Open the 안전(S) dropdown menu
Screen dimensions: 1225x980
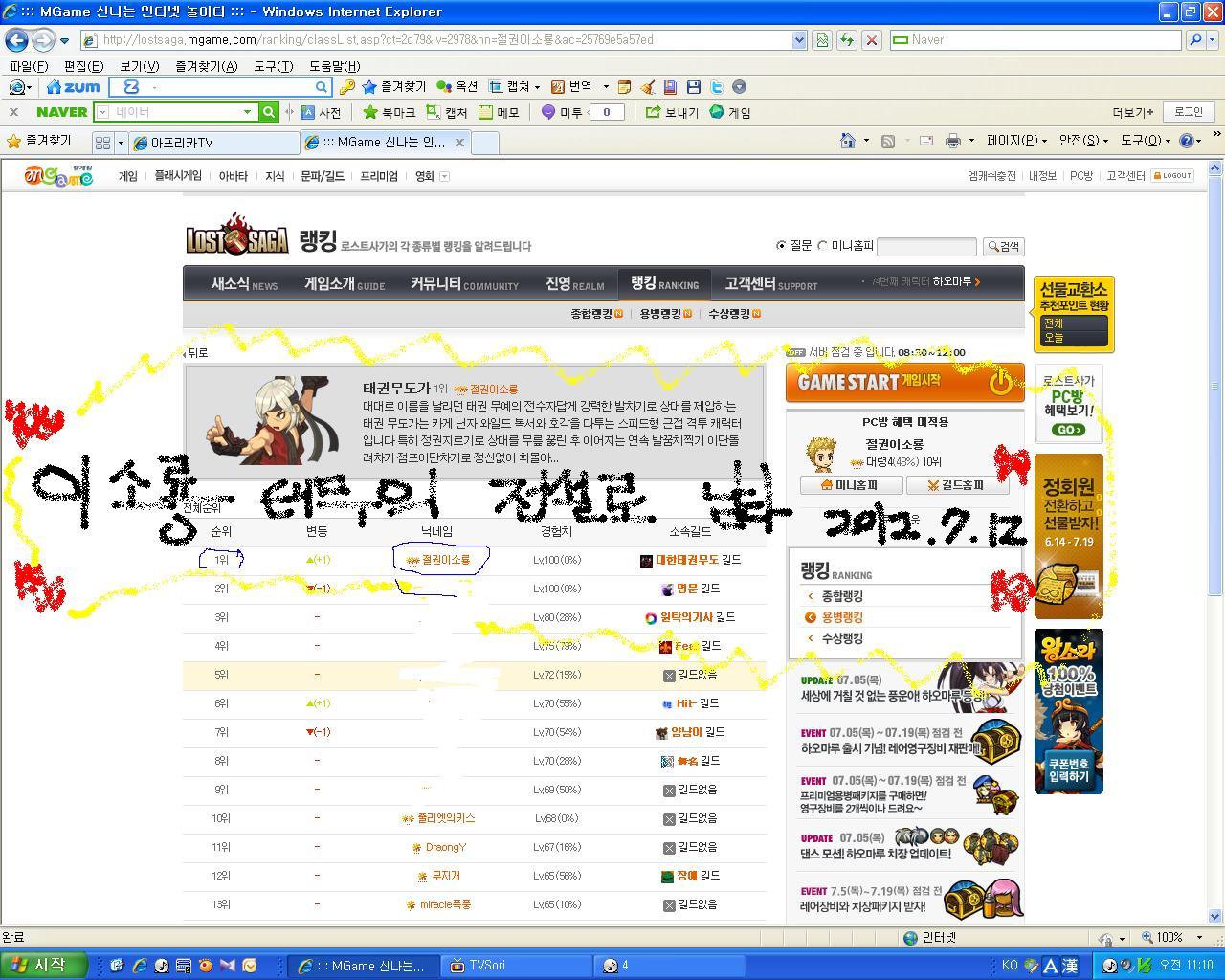click(x=1083, y=141)
